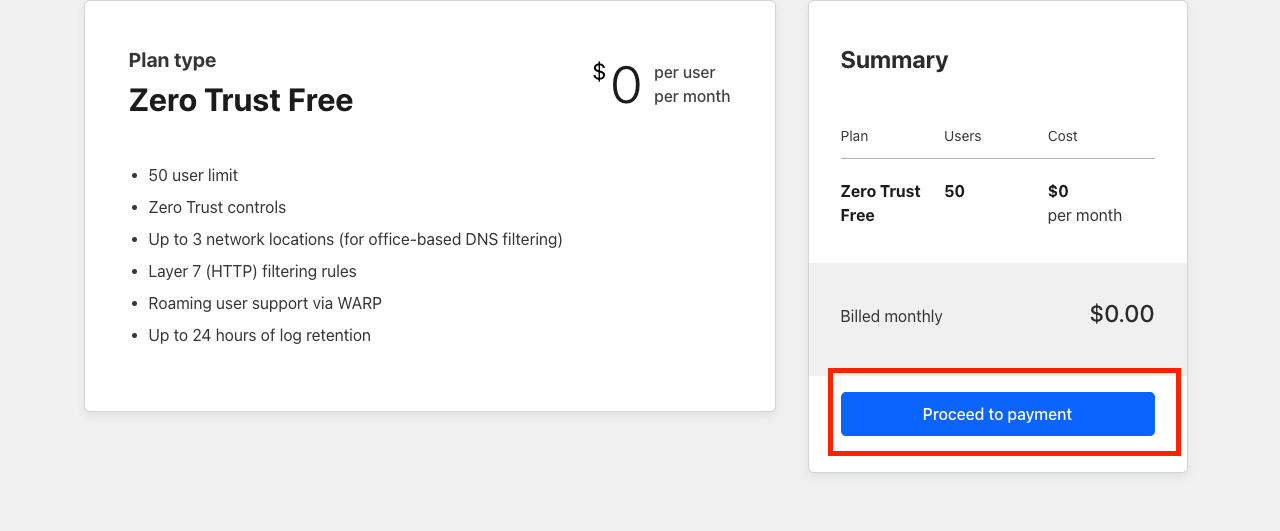
Task: Click the Cost column header
Action: [1063, 136]
